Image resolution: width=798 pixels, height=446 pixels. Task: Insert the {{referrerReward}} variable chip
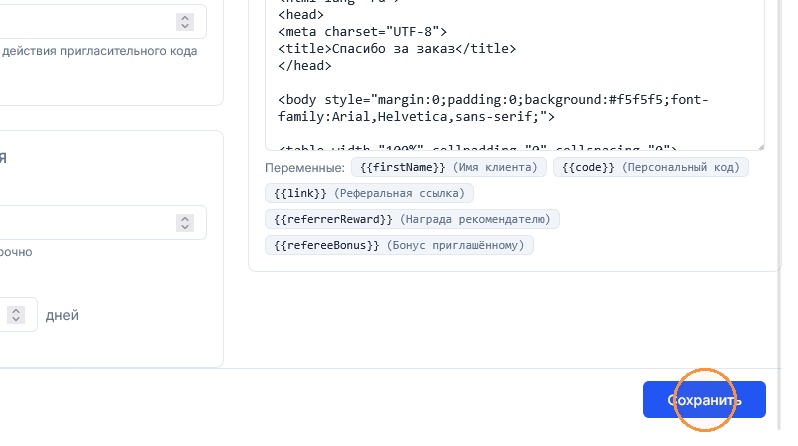coord(412,219)
